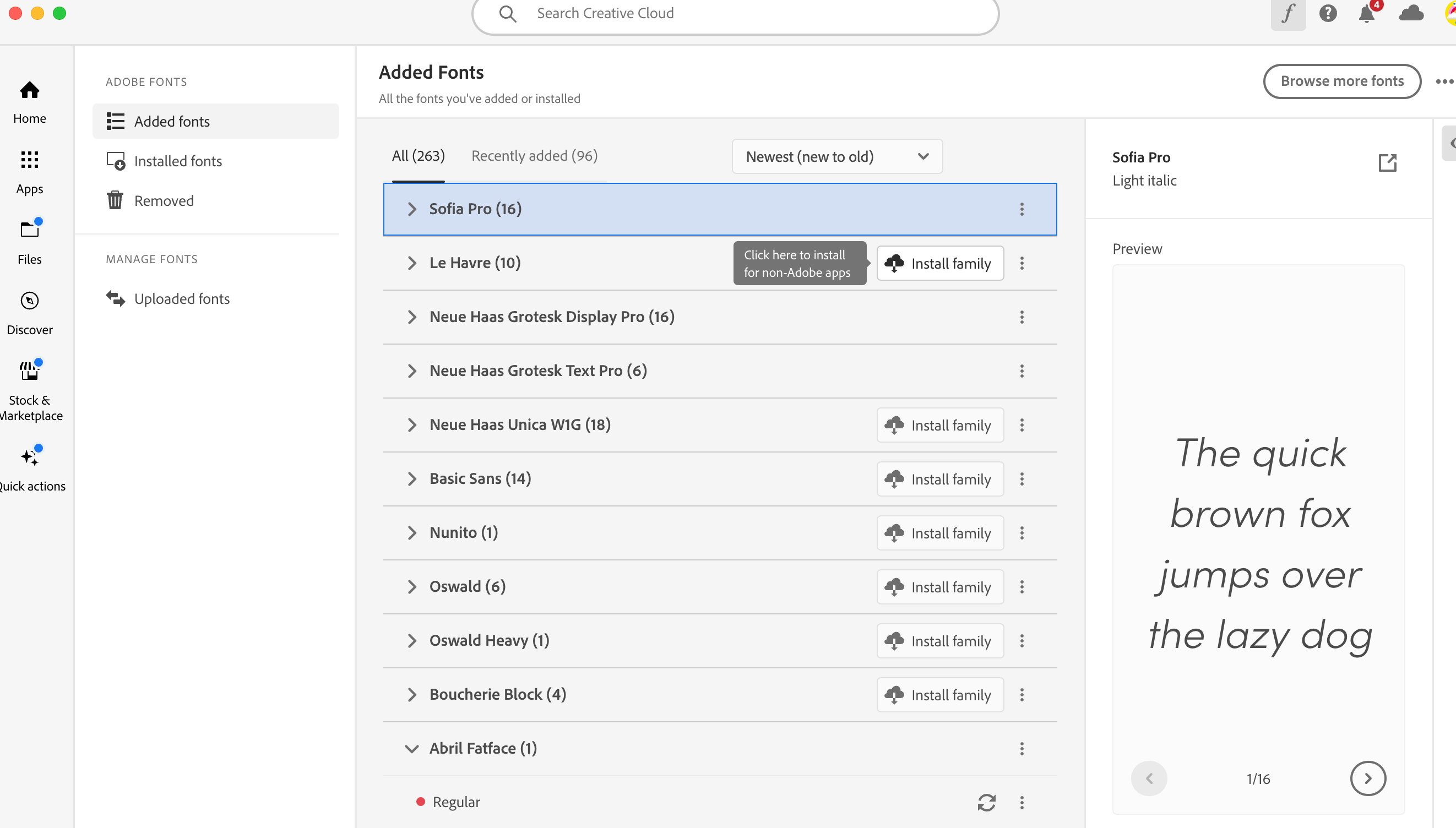This screenshot has width=1456, height=828.
Task: Expand Neue Haas Grotesk Display Pro family
Action: point(412,317)
